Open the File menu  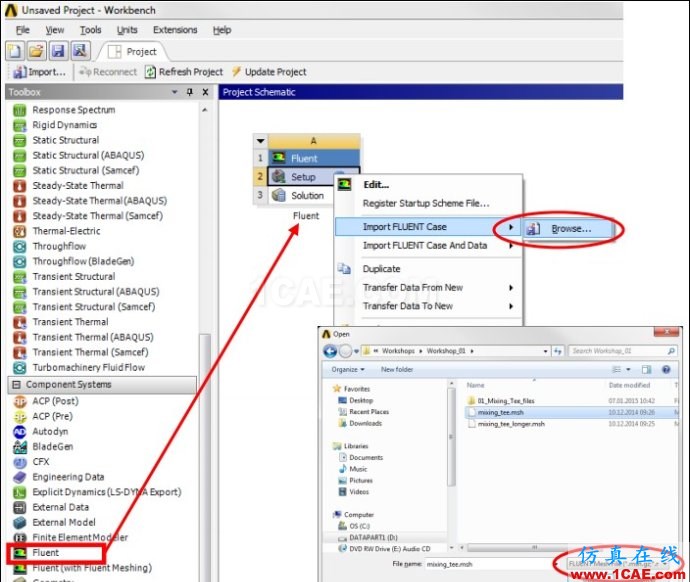[22, 30]
